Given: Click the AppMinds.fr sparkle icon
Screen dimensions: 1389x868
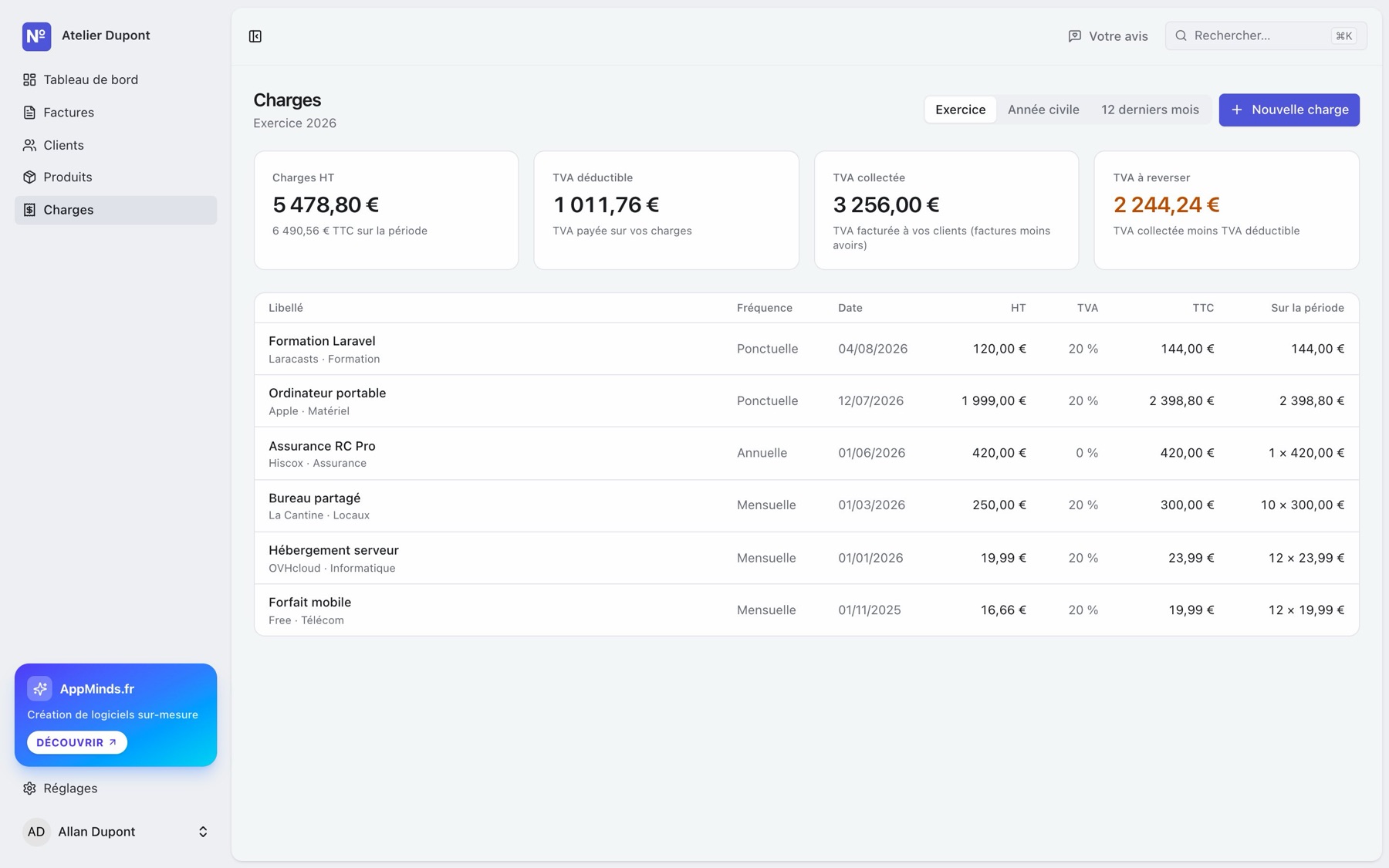Looking at the screenshot, I should 39,688.
